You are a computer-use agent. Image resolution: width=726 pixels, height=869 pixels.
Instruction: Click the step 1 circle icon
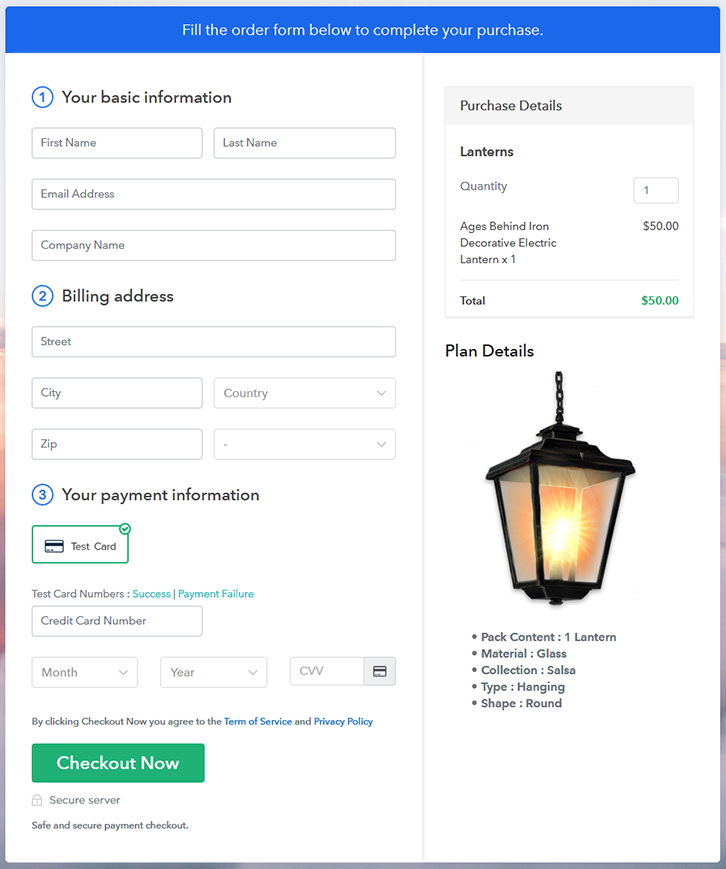tap(43, 98)
